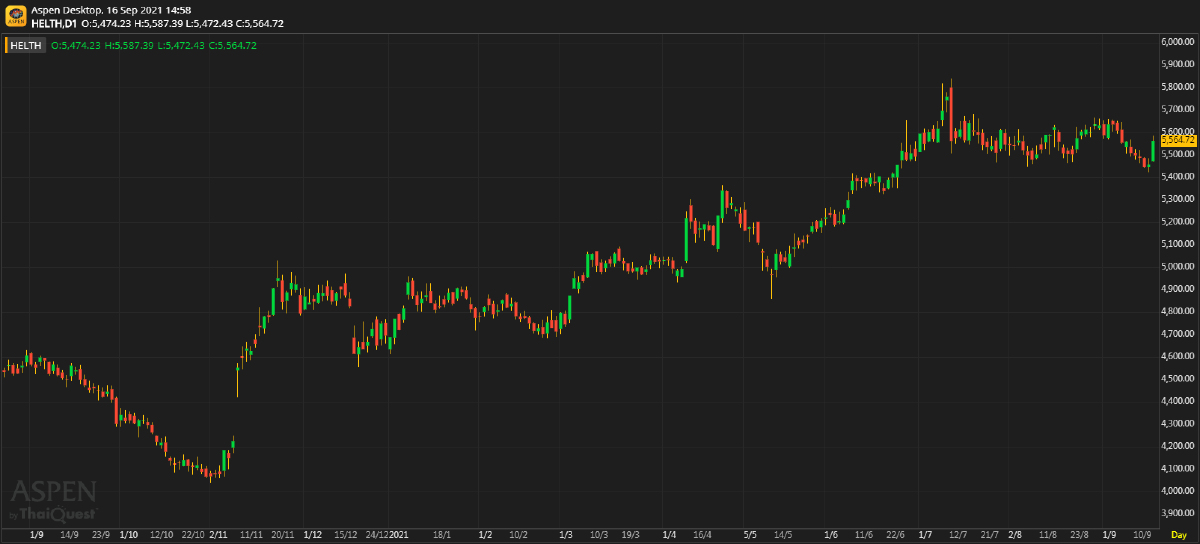
Task: Click the 14/9 date axis label
Action: (69, 535)
